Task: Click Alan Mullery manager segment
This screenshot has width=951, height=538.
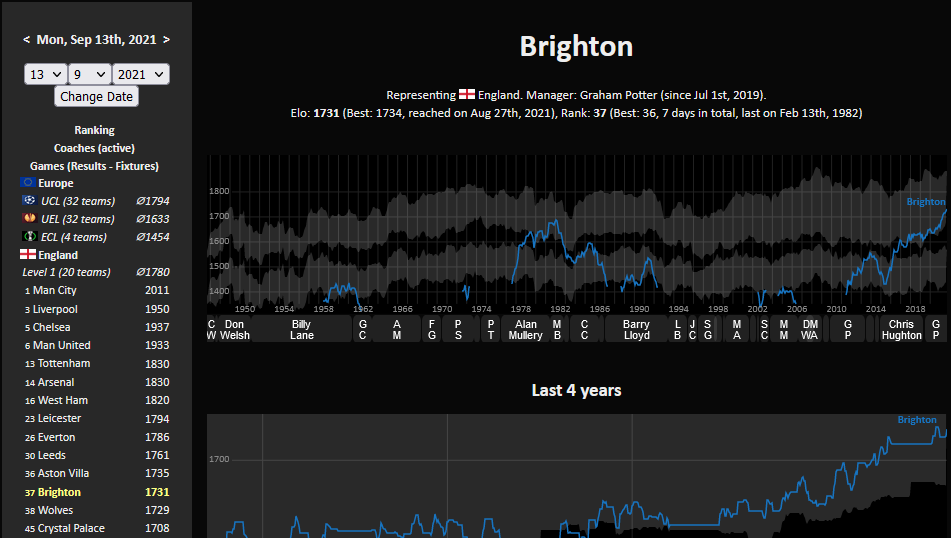Action: coord(525,329)
